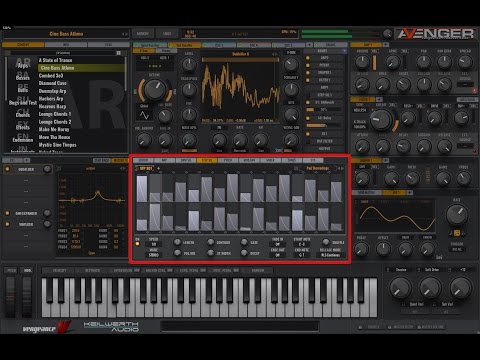Viewport: 480px width, 360px height.
Task: Select the highlighted orange oscillator tab
Action: point(184,45)
